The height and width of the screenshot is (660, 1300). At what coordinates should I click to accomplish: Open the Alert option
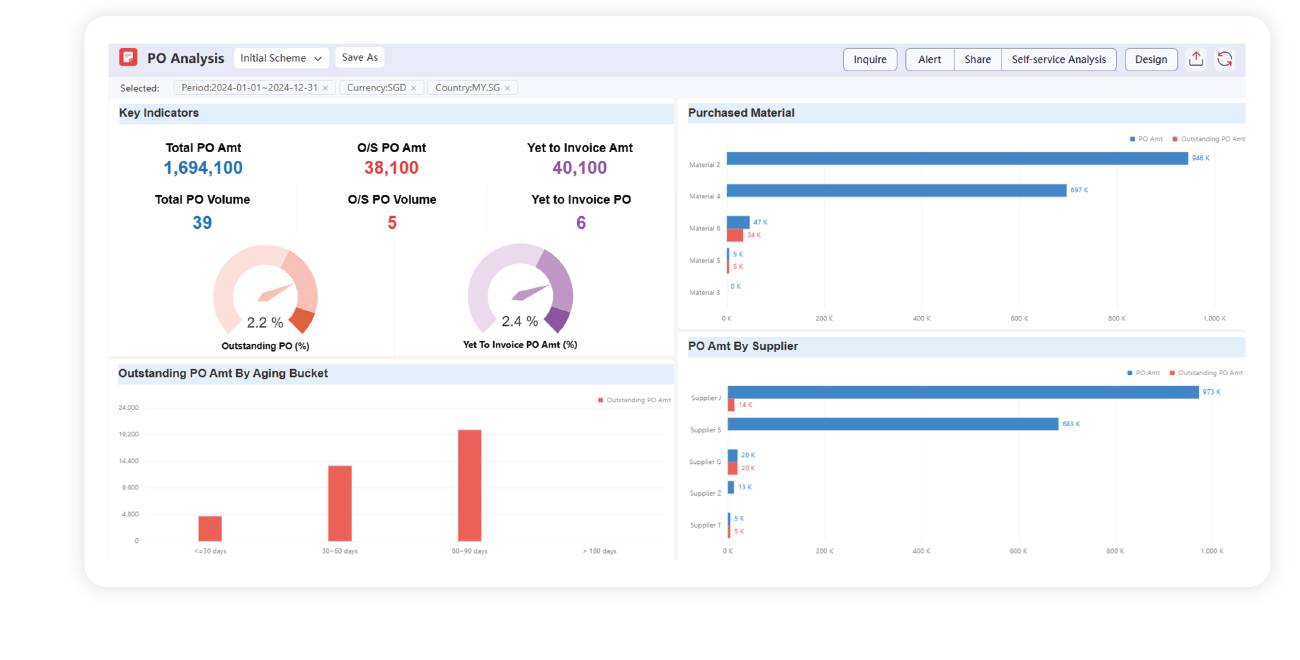click(x=929, y=59)
